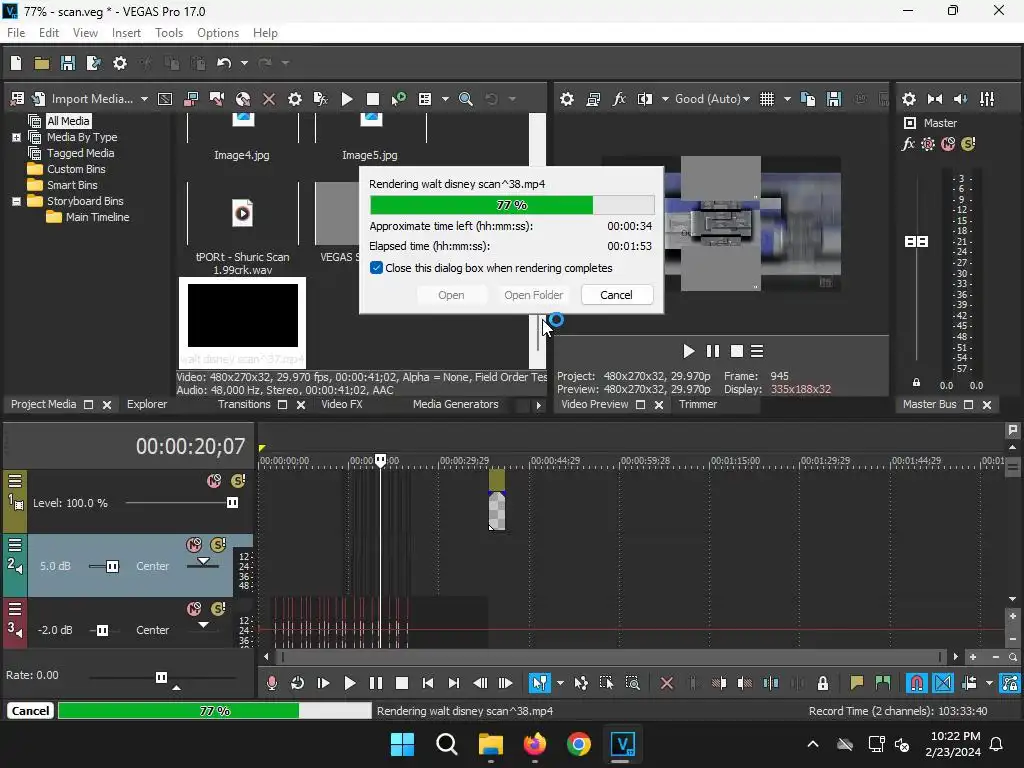Open File menu
This screenshot has width=1024, height=768.
pyautogui.click(x=16, y=33)
